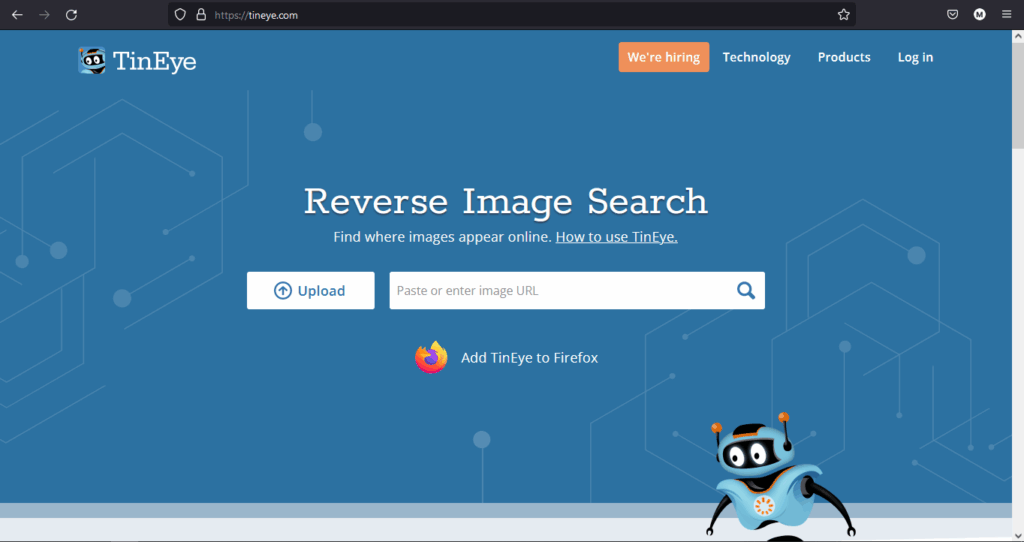Open the Technology menu item
Screen dimensions: 1024x542
click(x=756, y=57)
